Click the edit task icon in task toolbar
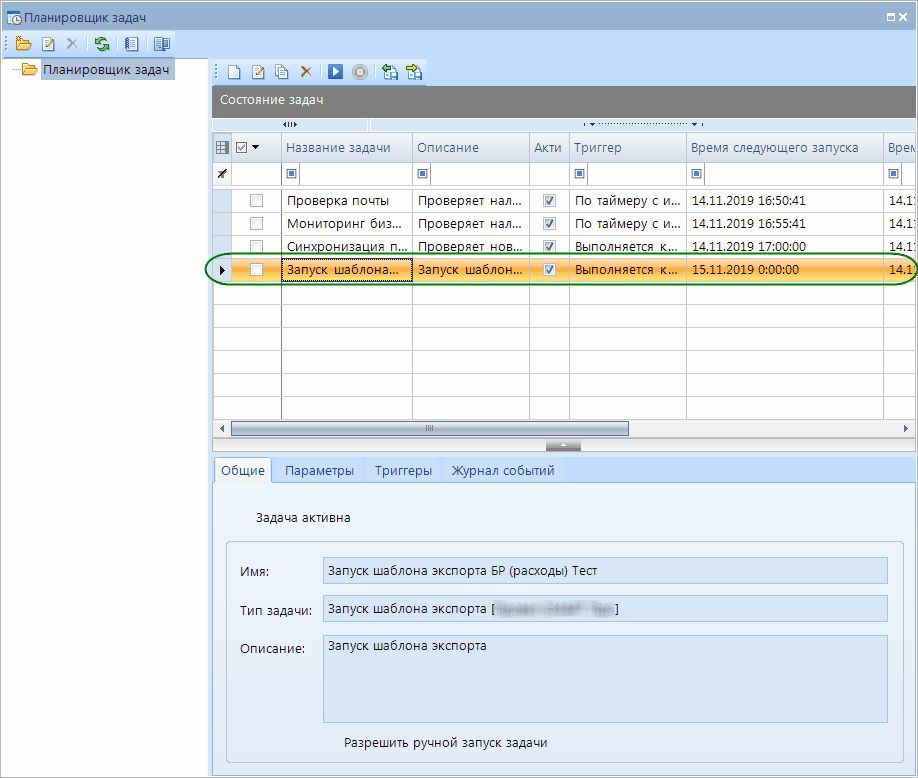 [x=258, y=72]
